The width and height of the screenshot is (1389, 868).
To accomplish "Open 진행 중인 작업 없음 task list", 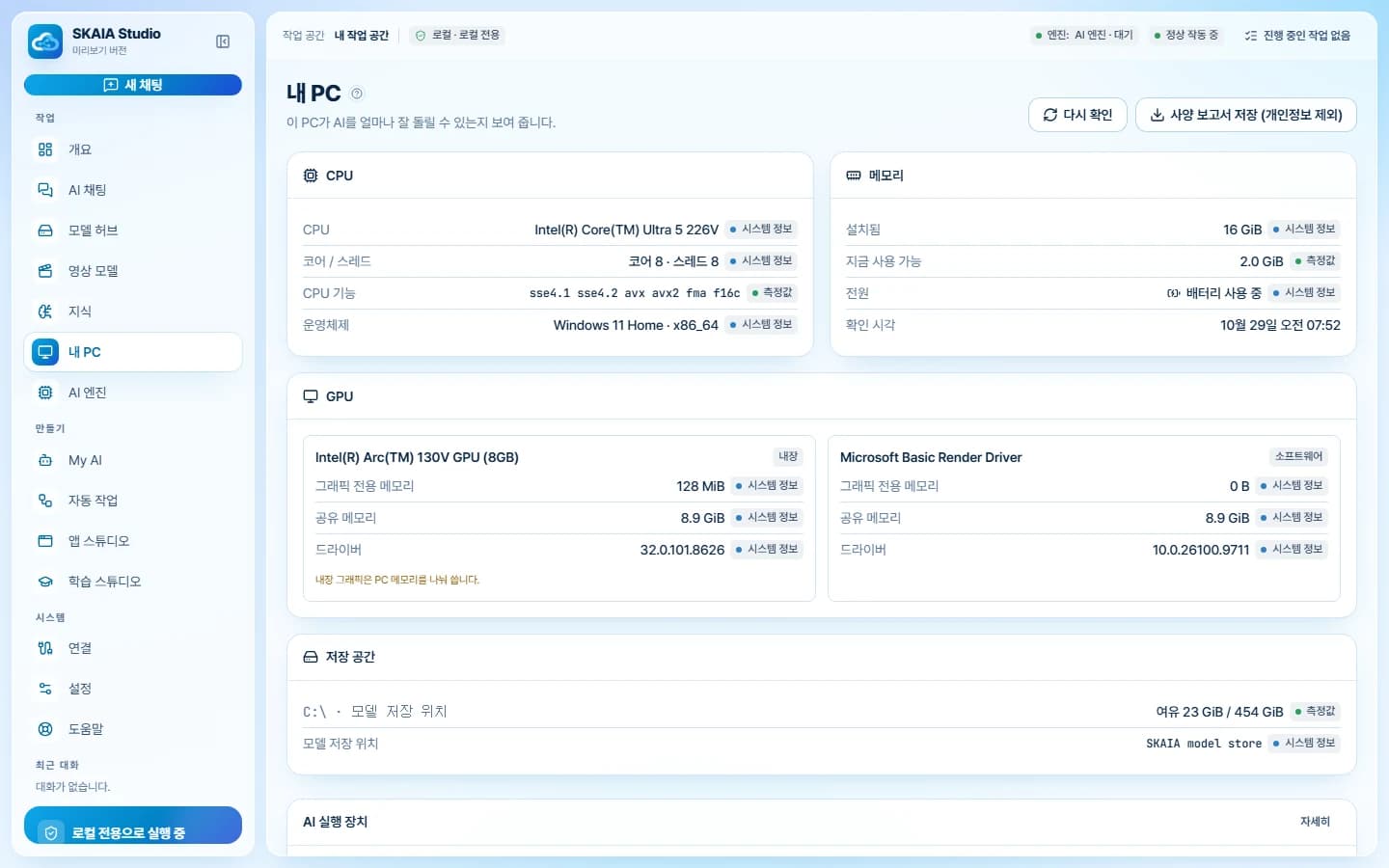I will point(1297,35).
